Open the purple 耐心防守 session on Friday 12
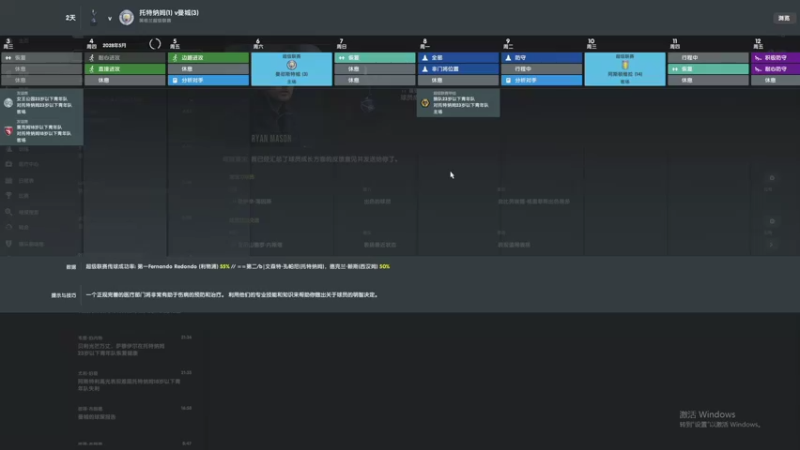 click(x=776, y=69)
